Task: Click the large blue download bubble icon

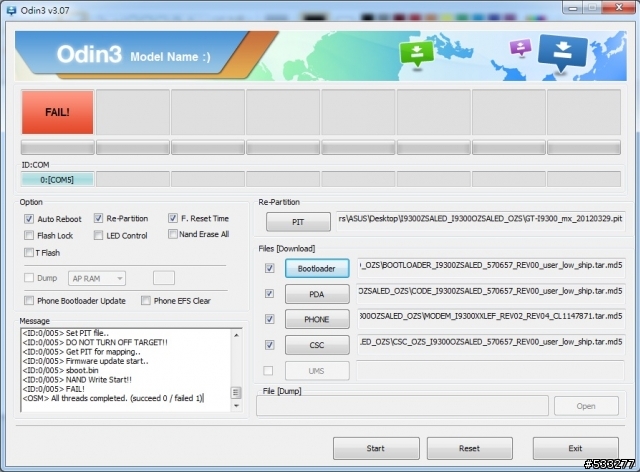Action: click(563, 52)
